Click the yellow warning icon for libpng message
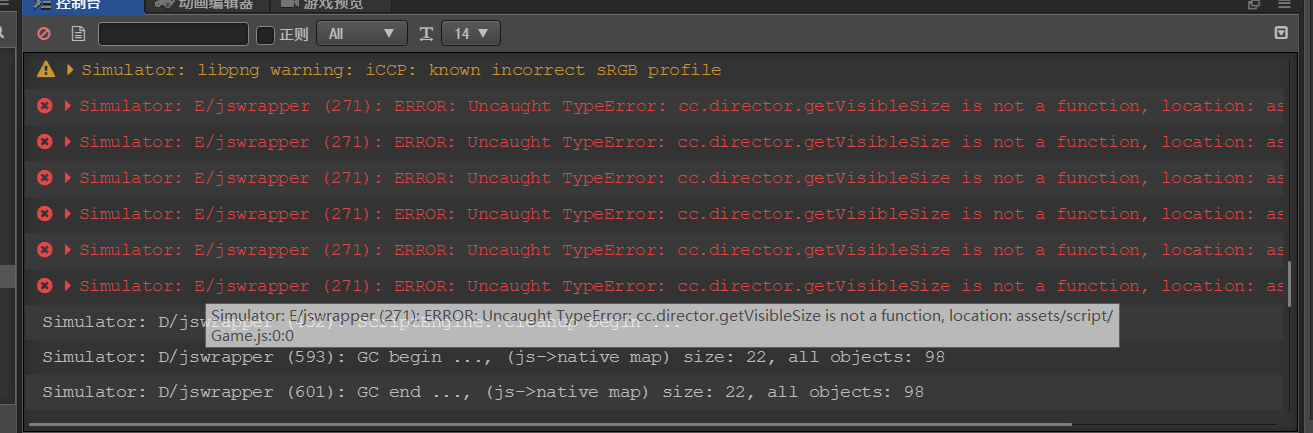 point(45,70)
